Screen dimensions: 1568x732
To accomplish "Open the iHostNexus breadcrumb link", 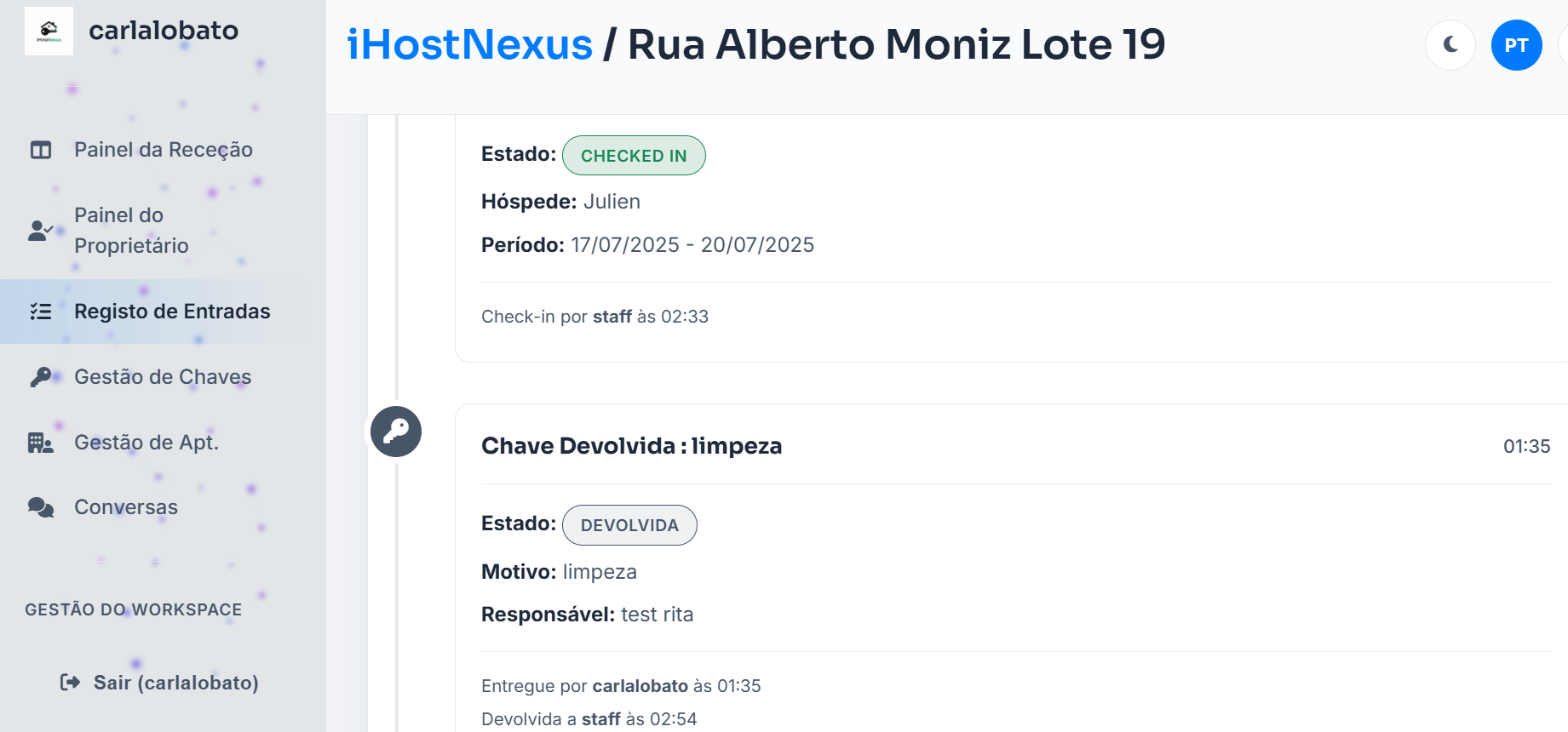I will click(468, 44).
